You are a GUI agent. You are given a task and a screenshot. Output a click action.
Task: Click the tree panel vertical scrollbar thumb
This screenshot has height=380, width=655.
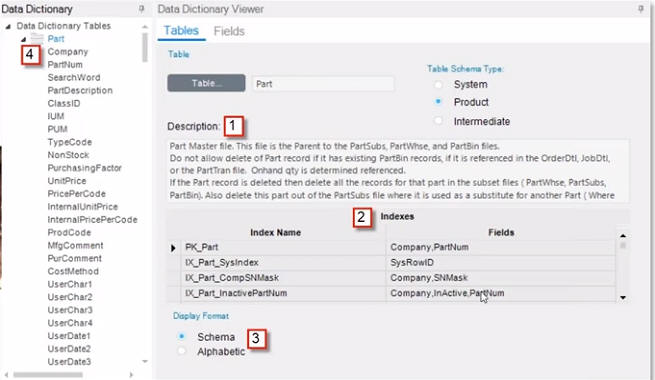(x=145, y=47)
